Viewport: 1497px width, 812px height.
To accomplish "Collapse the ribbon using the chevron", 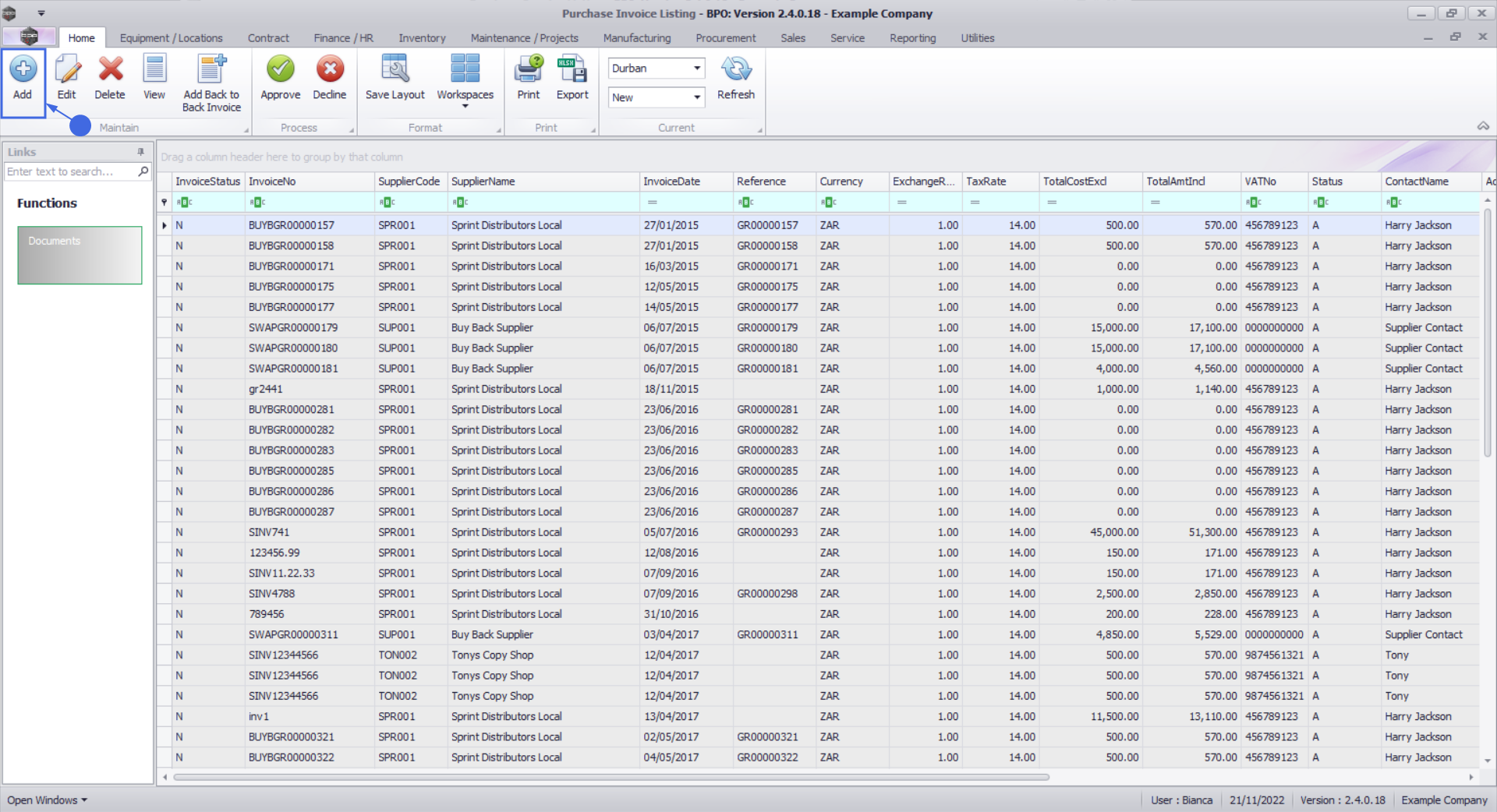I will (x=1483, y=126).
